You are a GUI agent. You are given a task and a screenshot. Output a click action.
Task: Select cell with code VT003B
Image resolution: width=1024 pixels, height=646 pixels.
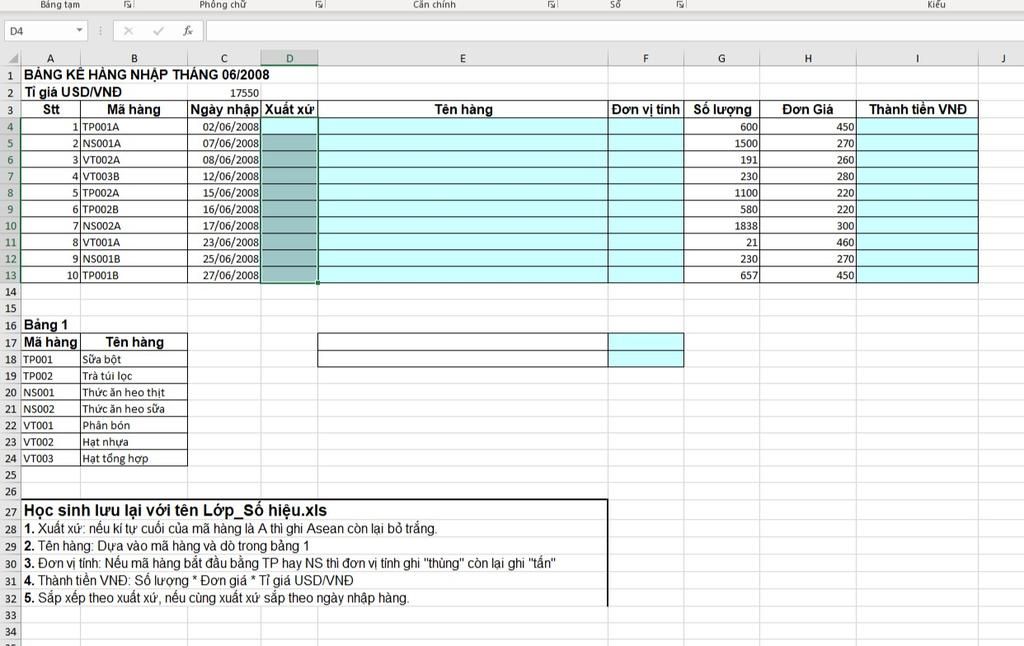(134, 176)
